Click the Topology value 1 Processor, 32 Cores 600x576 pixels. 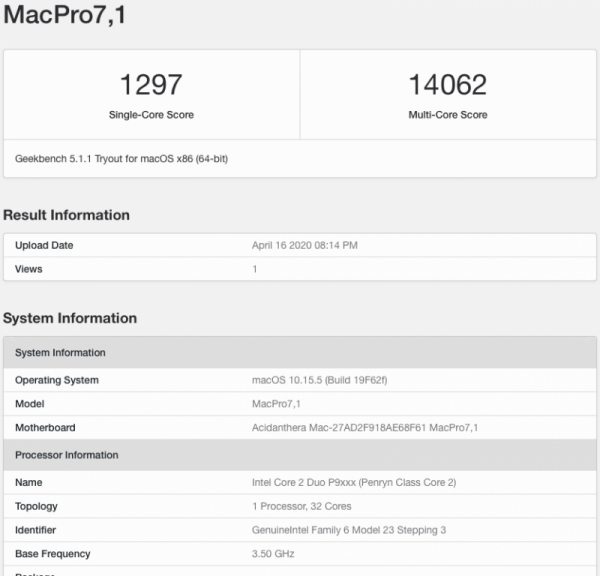[302, 506]
